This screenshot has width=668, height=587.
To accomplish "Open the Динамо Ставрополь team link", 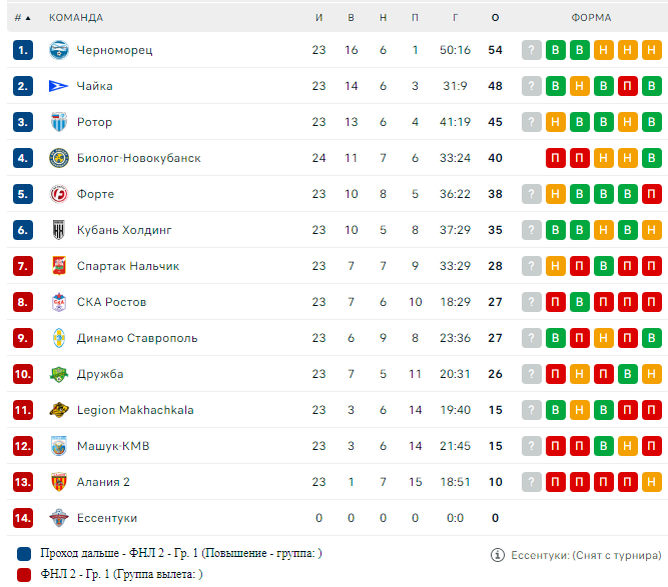I will coord(137,338).
